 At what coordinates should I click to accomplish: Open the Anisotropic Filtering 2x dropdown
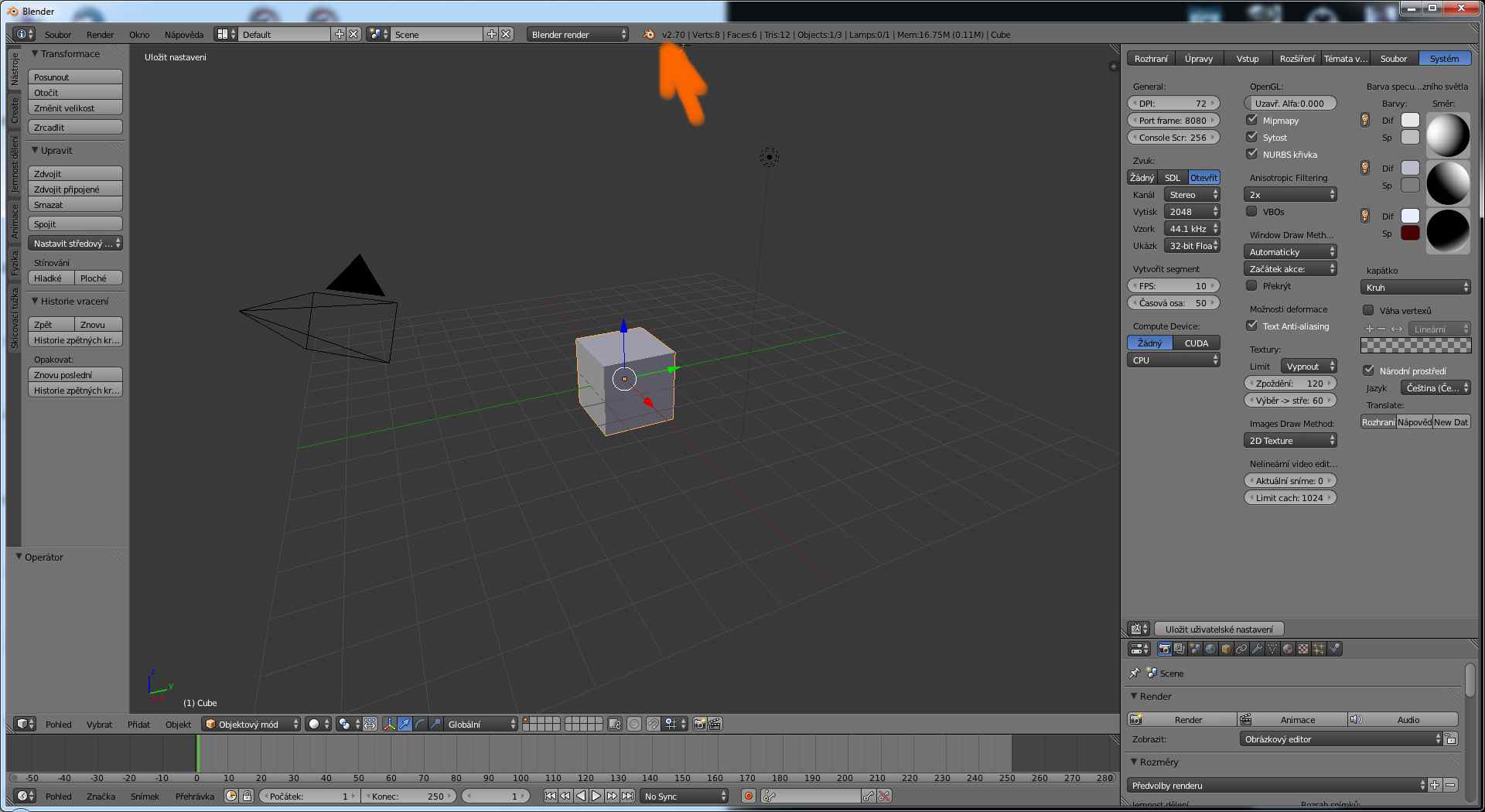pos(1290,194)
